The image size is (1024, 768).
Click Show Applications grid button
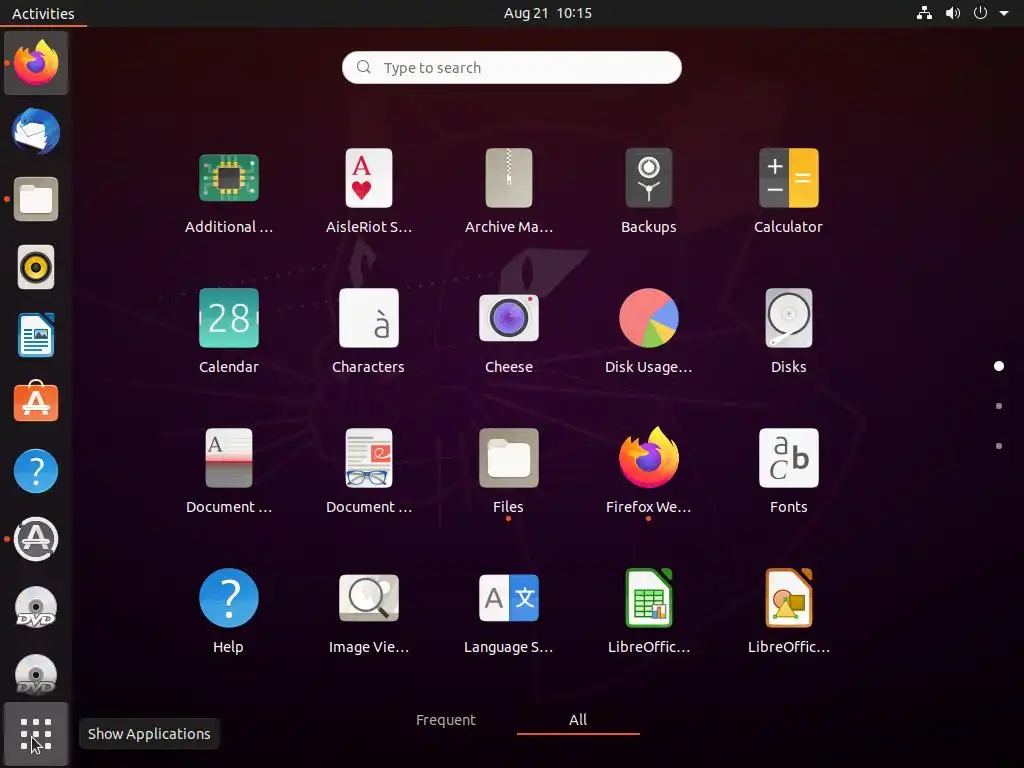pyautogui.click(x=36, y=734)
